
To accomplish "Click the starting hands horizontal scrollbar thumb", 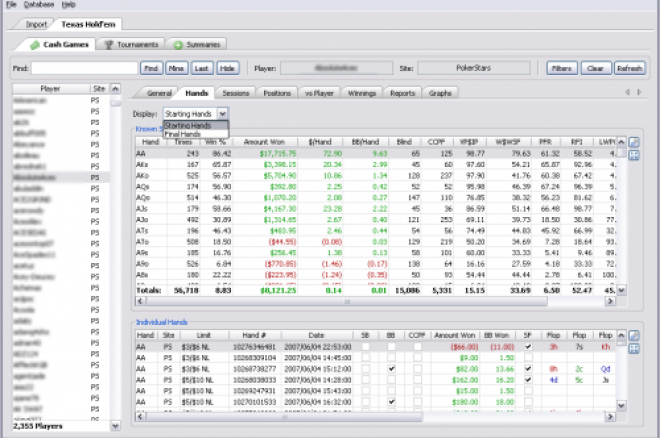I will (x=346, y=301).
